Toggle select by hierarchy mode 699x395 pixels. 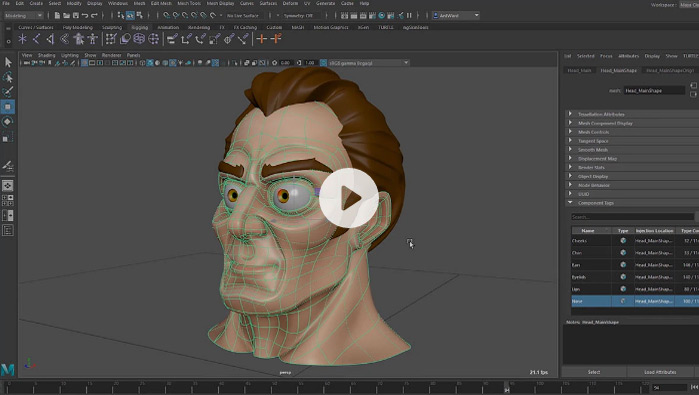click(121, 16)
